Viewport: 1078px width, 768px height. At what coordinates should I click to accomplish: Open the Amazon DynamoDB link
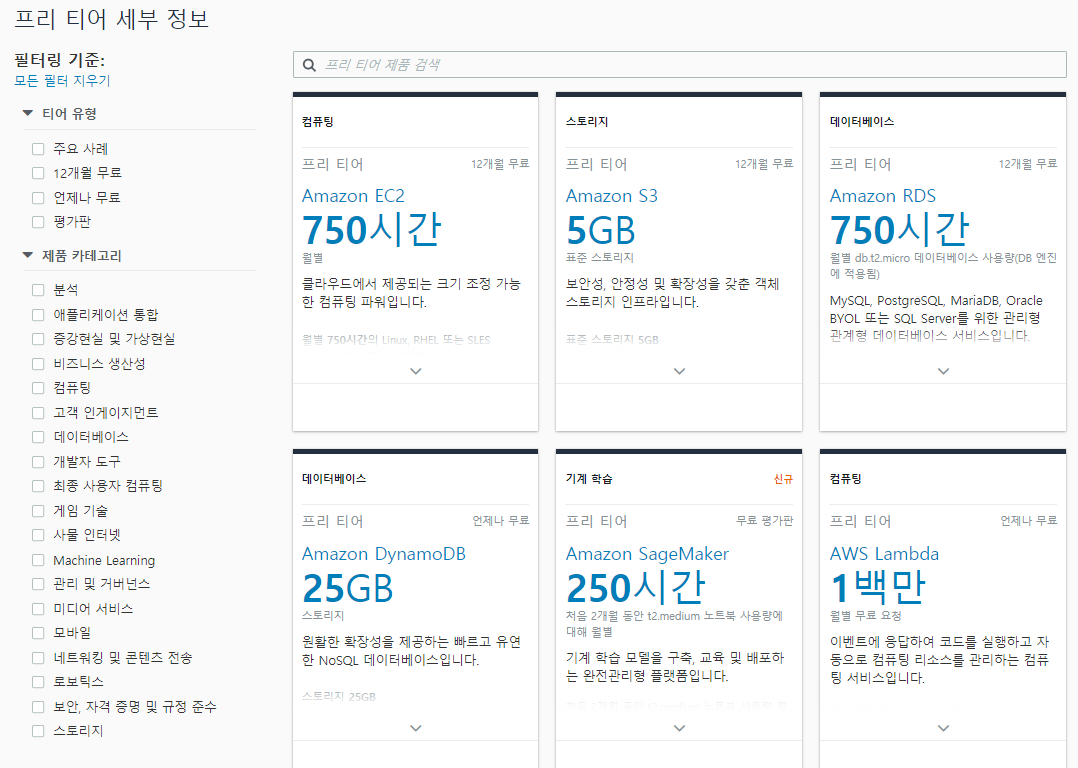[x=384, y=553]
